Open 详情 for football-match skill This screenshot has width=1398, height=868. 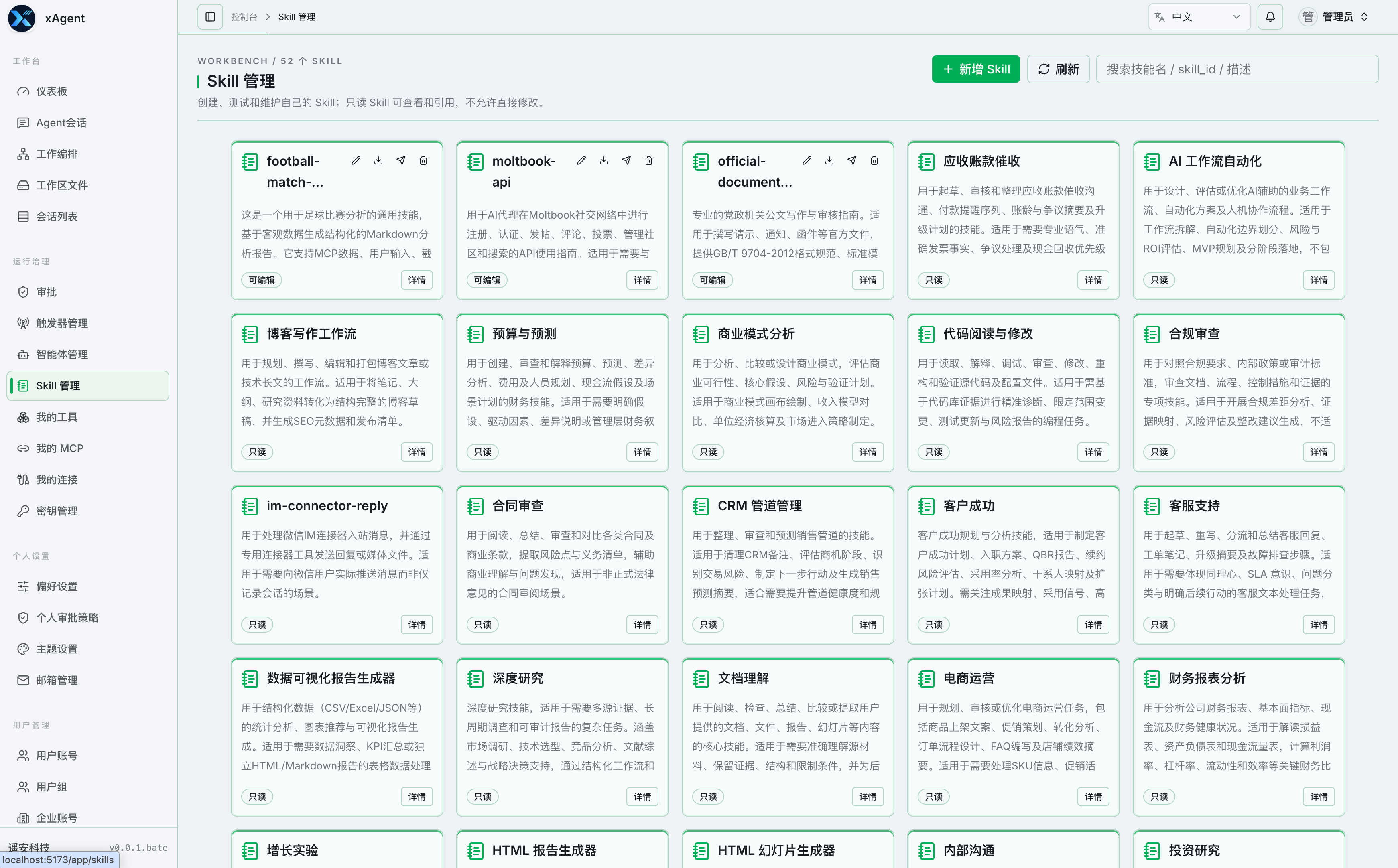(417, 280)
